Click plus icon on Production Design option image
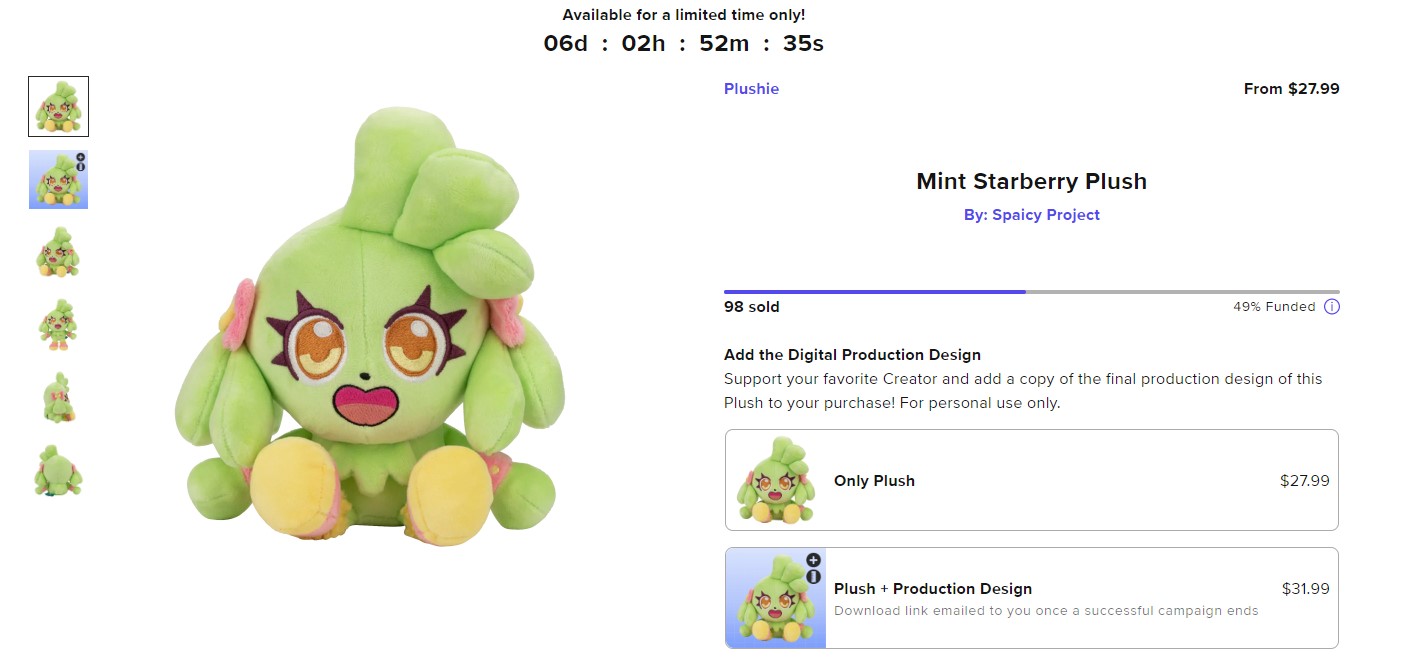Image resolution: width=1420 pixels, height=657 pixels. click(x=813, y=561)
